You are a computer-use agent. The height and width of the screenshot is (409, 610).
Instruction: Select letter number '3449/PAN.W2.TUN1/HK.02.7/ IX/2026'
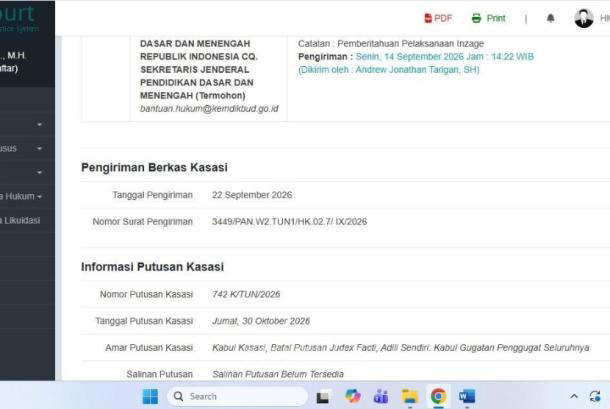[x=289, y=222]
